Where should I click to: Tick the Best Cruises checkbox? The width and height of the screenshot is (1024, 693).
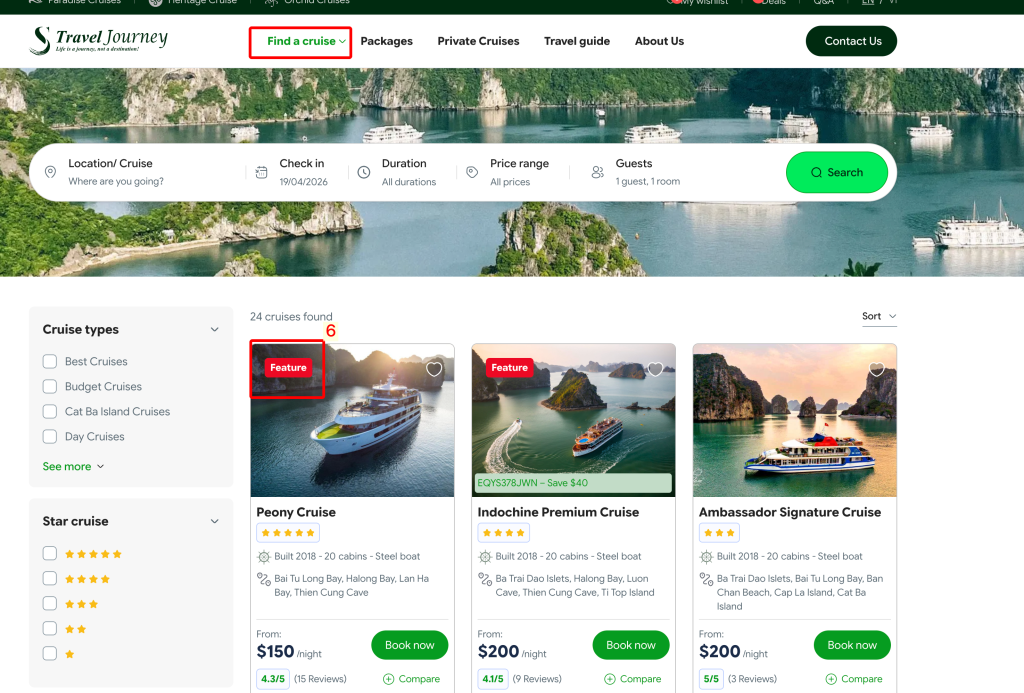[x=50, y=361]
